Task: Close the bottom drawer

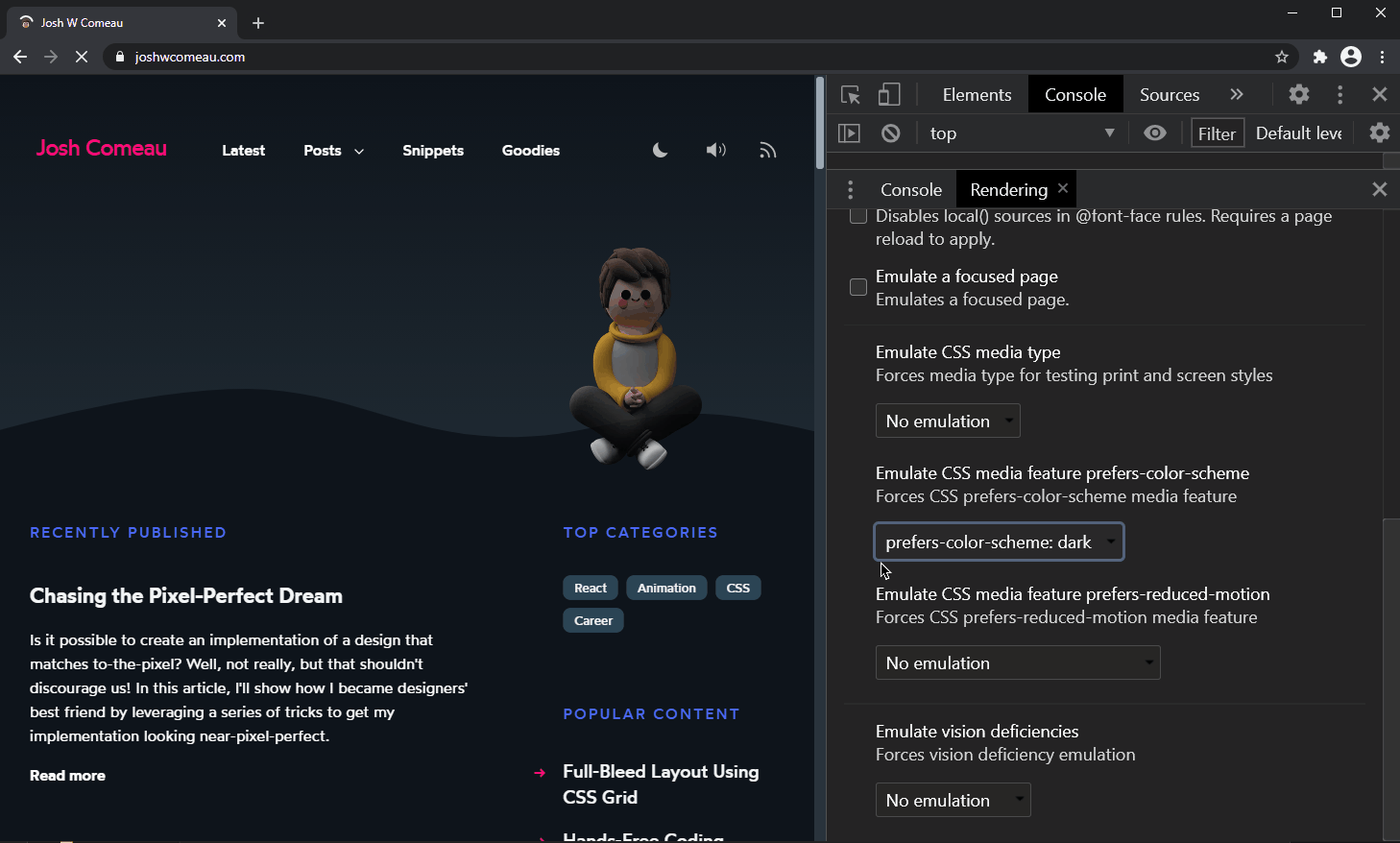Action: point(1380,189)
